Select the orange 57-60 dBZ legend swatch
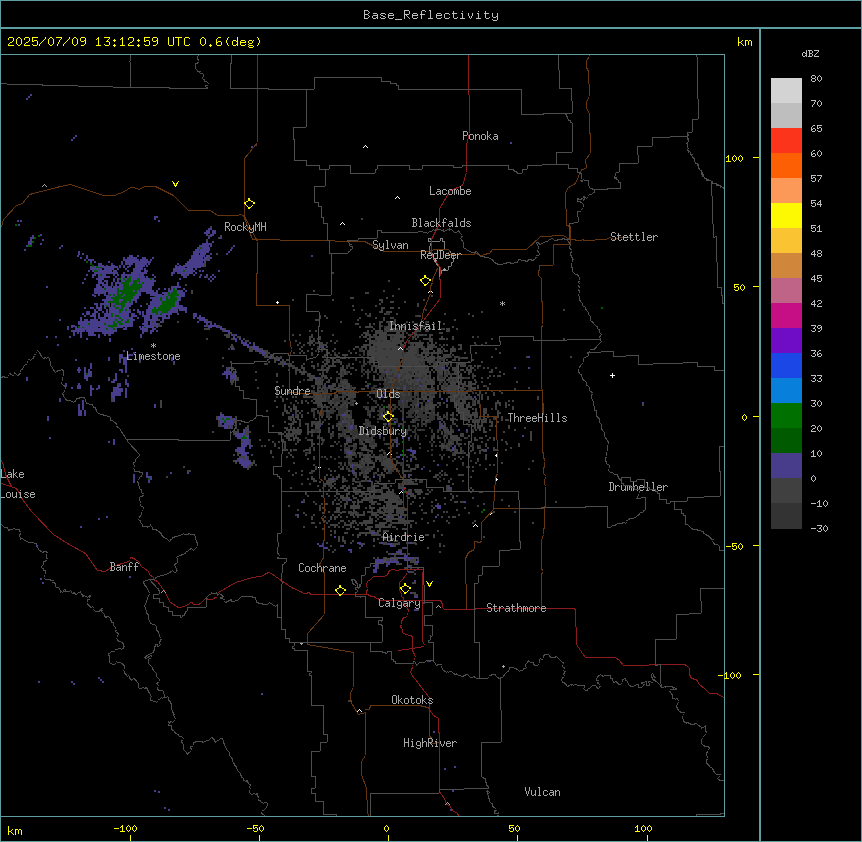 [786, 165]
